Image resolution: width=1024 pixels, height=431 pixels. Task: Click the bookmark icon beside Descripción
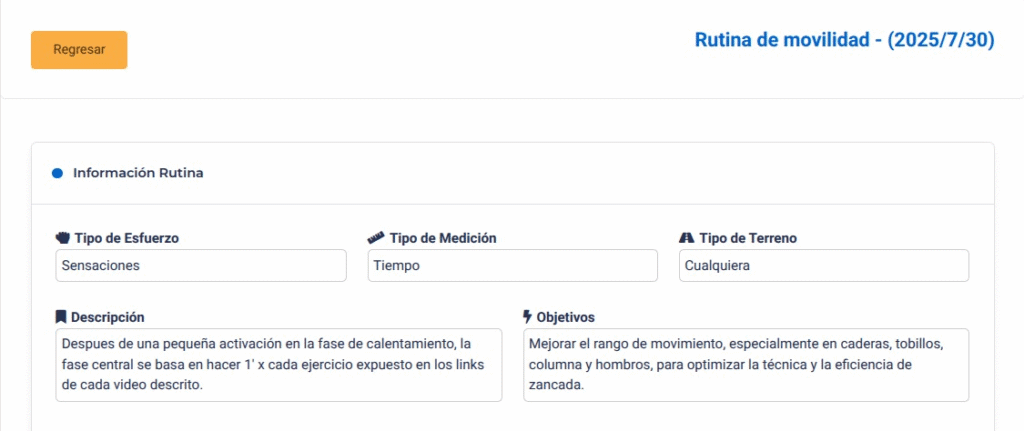click(61, 317)
